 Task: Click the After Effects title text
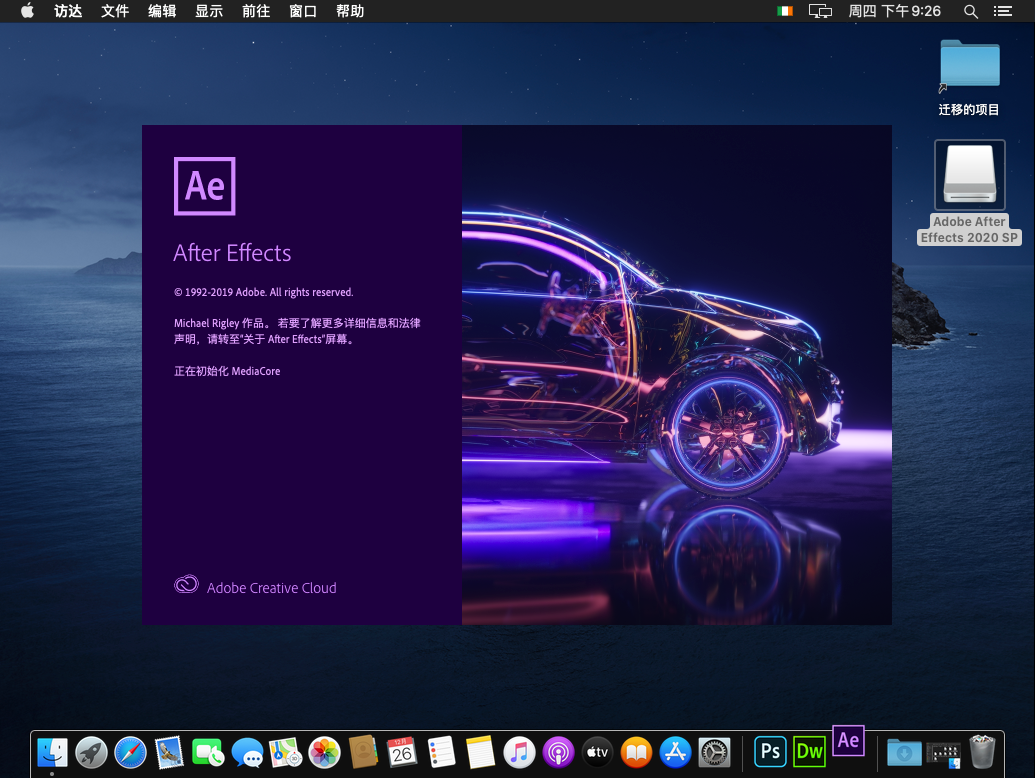(232, 253)
